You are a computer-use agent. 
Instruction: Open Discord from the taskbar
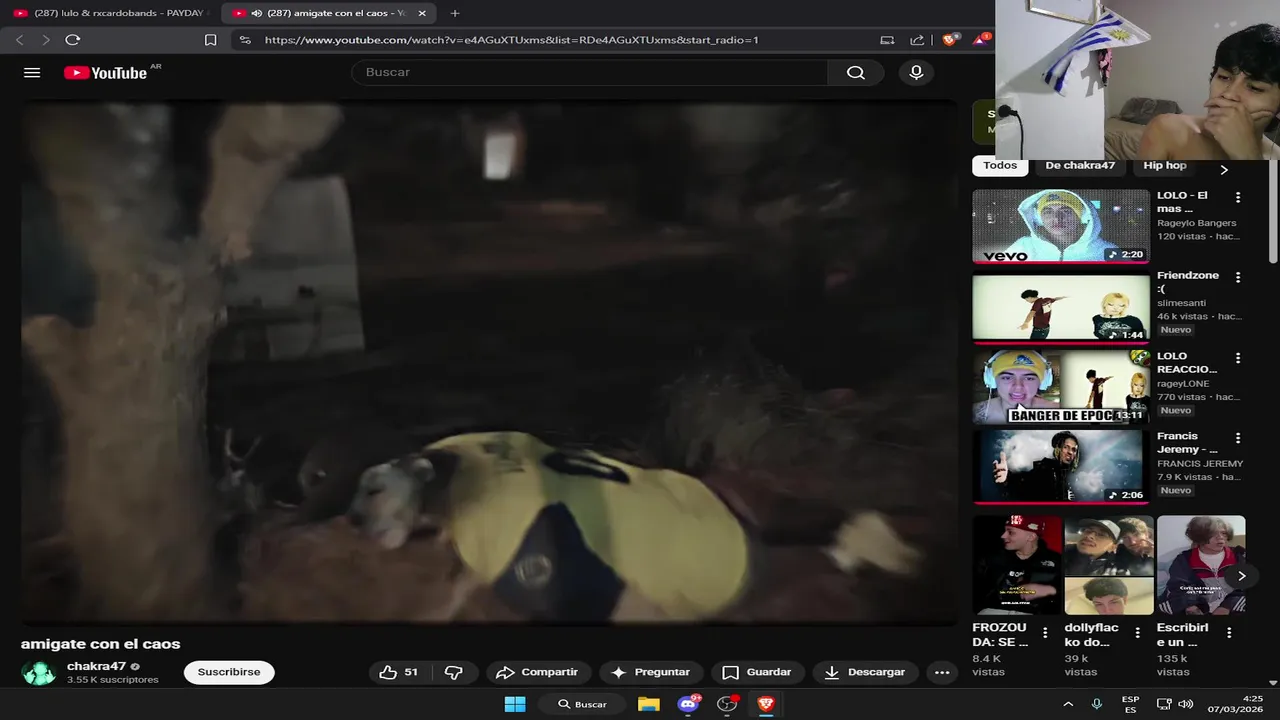point(688,704)
